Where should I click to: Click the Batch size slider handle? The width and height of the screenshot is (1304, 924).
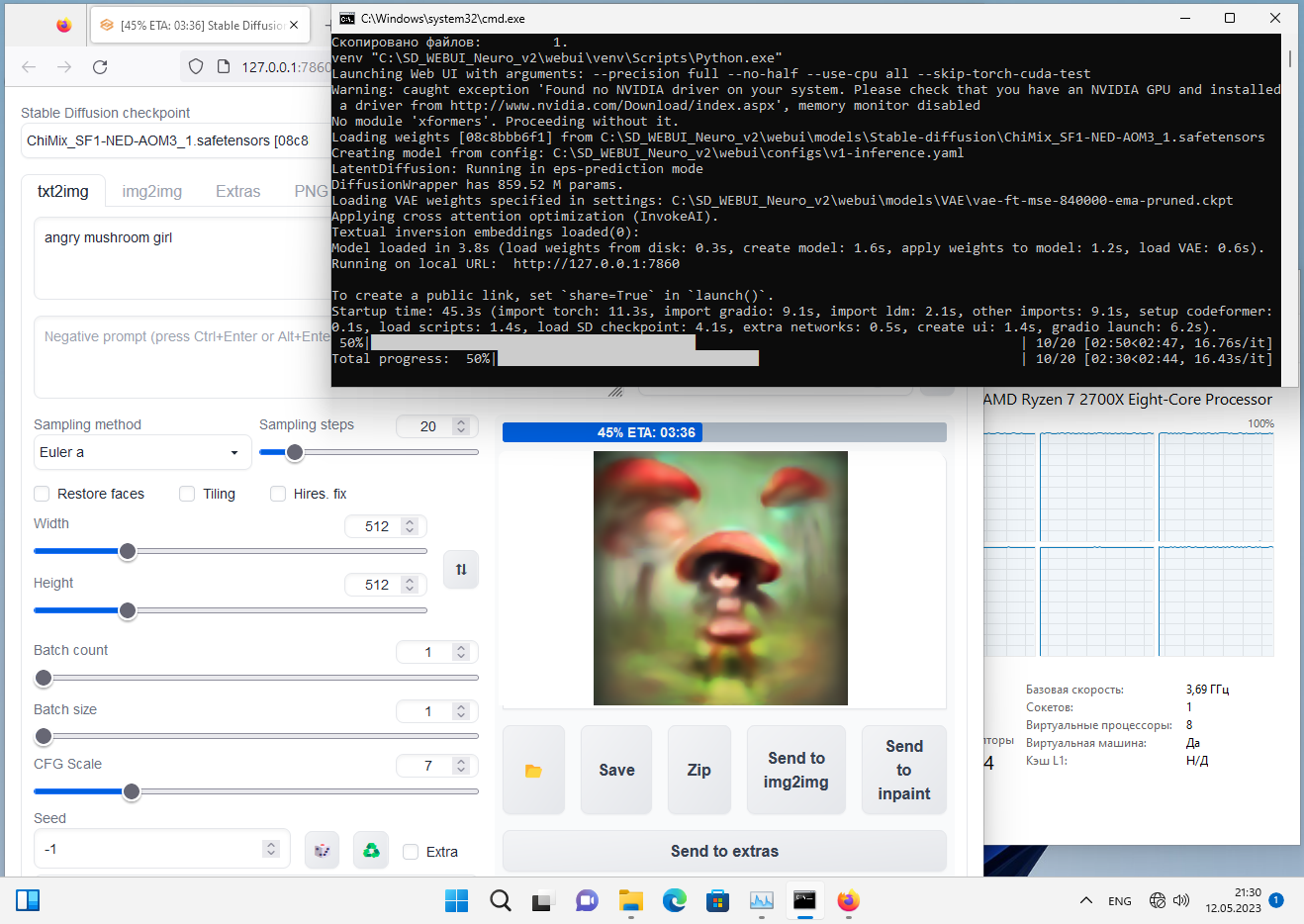click(x=44, y=736)
